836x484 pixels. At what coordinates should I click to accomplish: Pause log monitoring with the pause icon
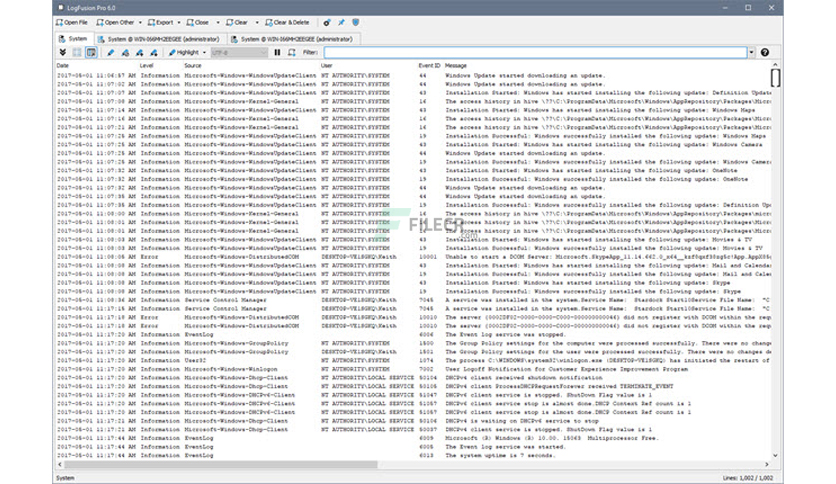[x=277, y=52]
